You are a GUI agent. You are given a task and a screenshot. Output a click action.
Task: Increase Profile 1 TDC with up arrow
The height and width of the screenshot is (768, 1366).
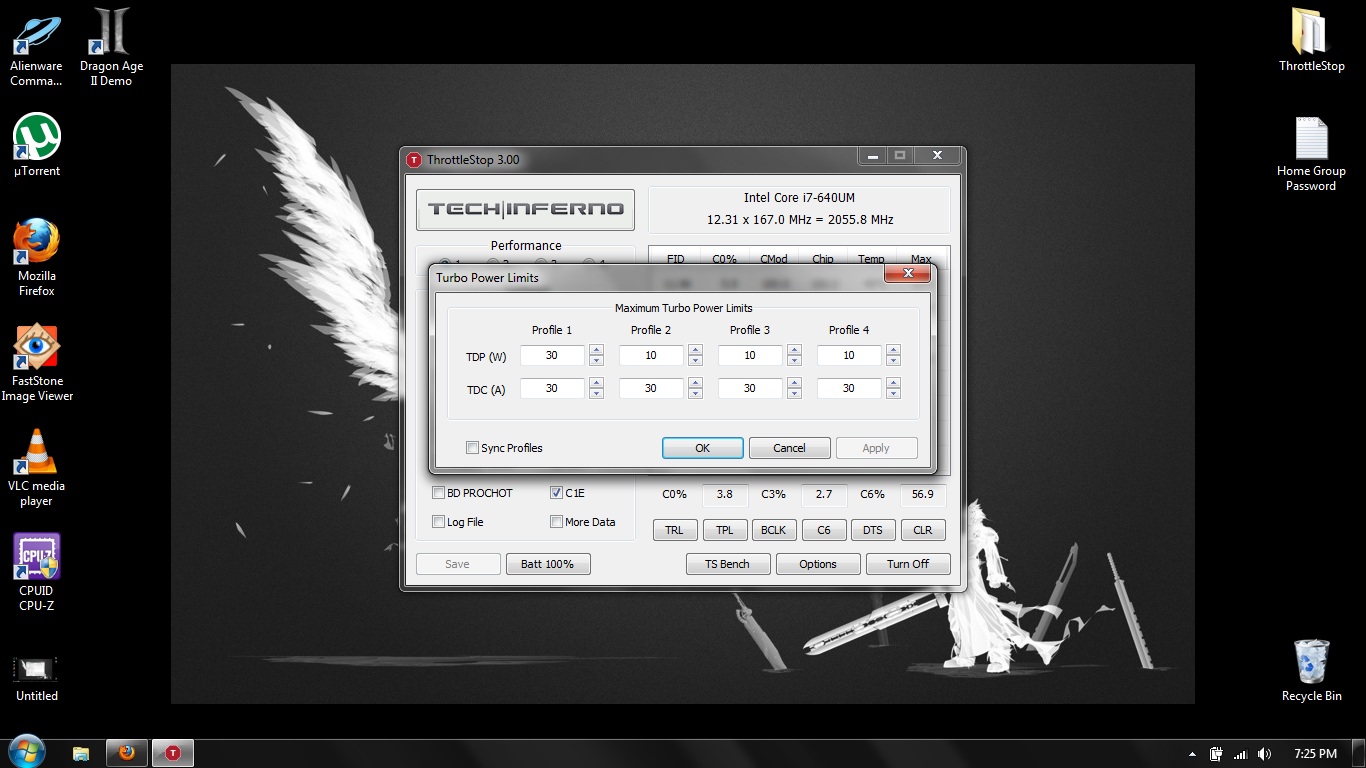click(x=596, y=383)
